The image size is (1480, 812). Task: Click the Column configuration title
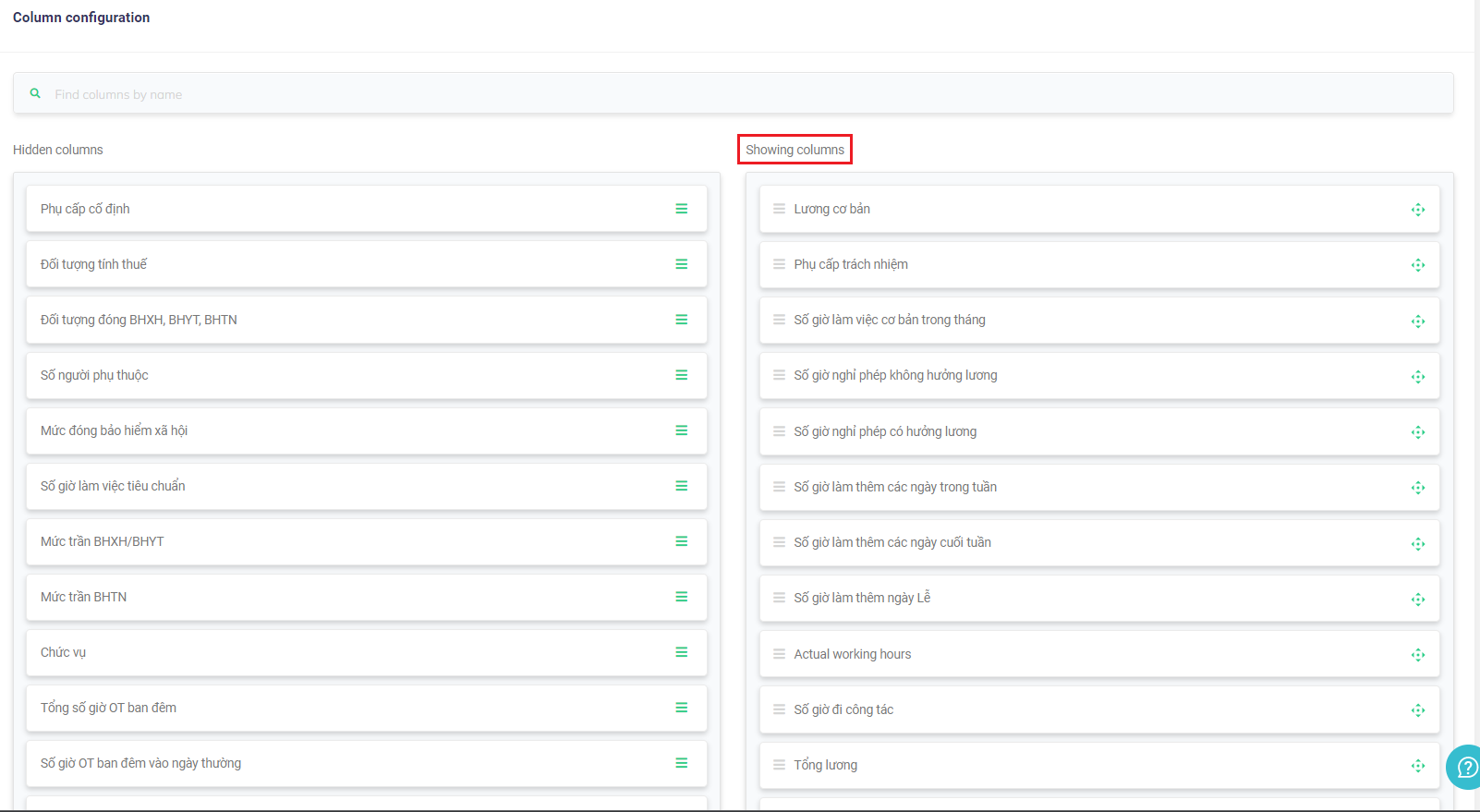click(81, 18)
